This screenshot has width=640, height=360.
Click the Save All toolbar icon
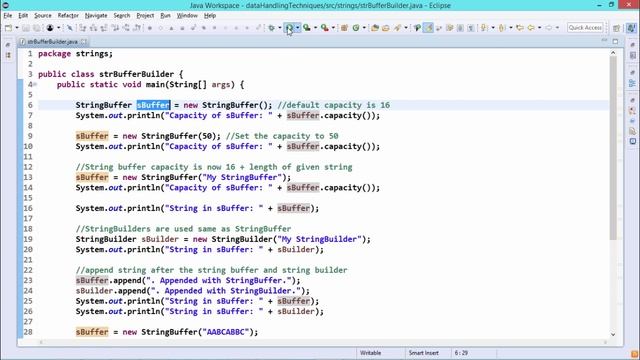pyautogui.click(x=37, y=28)
